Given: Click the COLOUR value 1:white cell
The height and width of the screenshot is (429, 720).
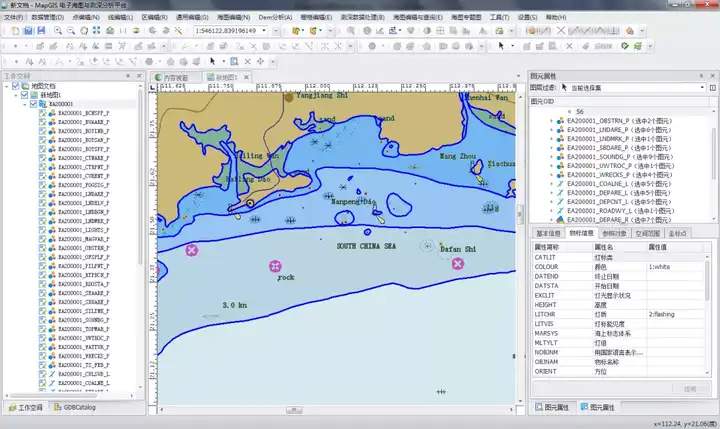Looking at the screenshot, I should point(675,267).
